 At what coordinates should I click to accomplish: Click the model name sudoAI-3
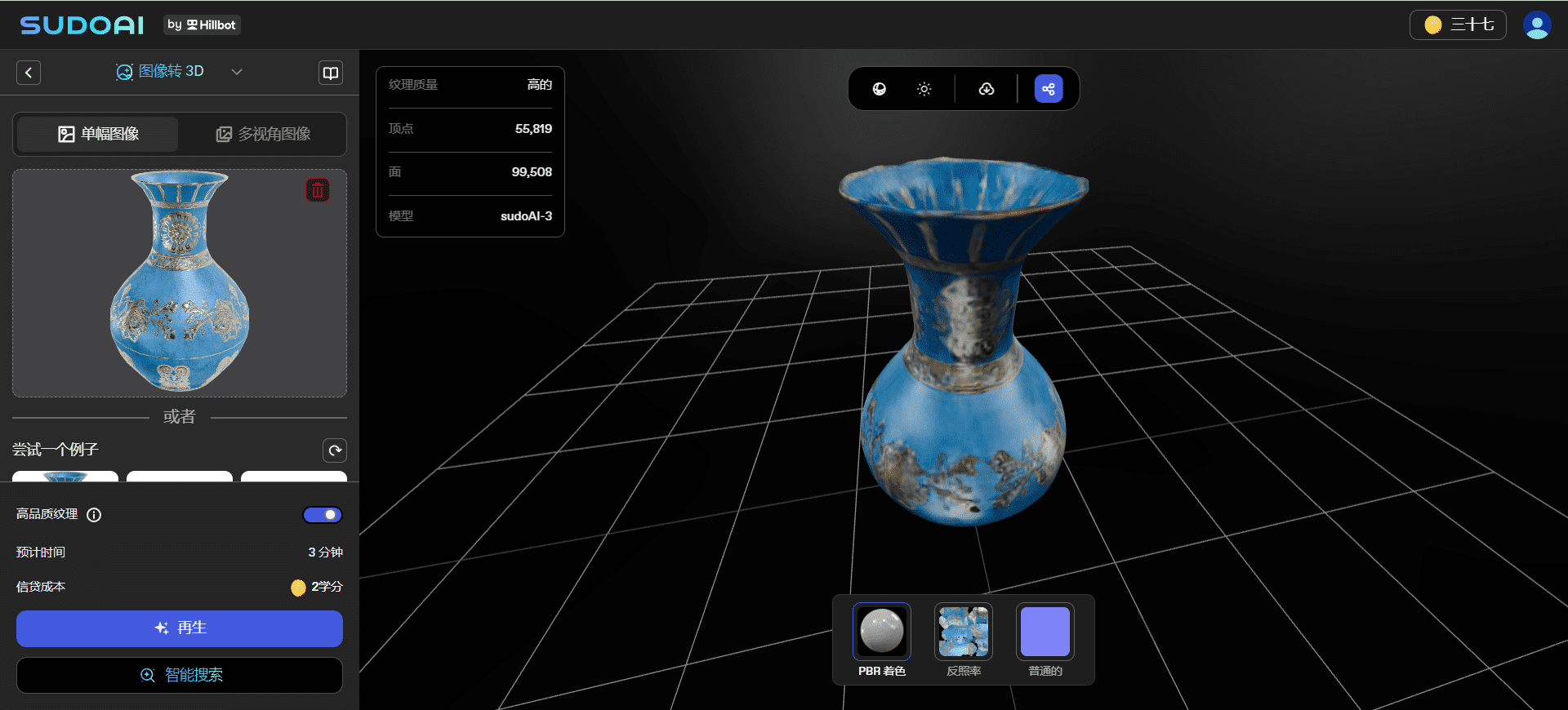point(526,216)
